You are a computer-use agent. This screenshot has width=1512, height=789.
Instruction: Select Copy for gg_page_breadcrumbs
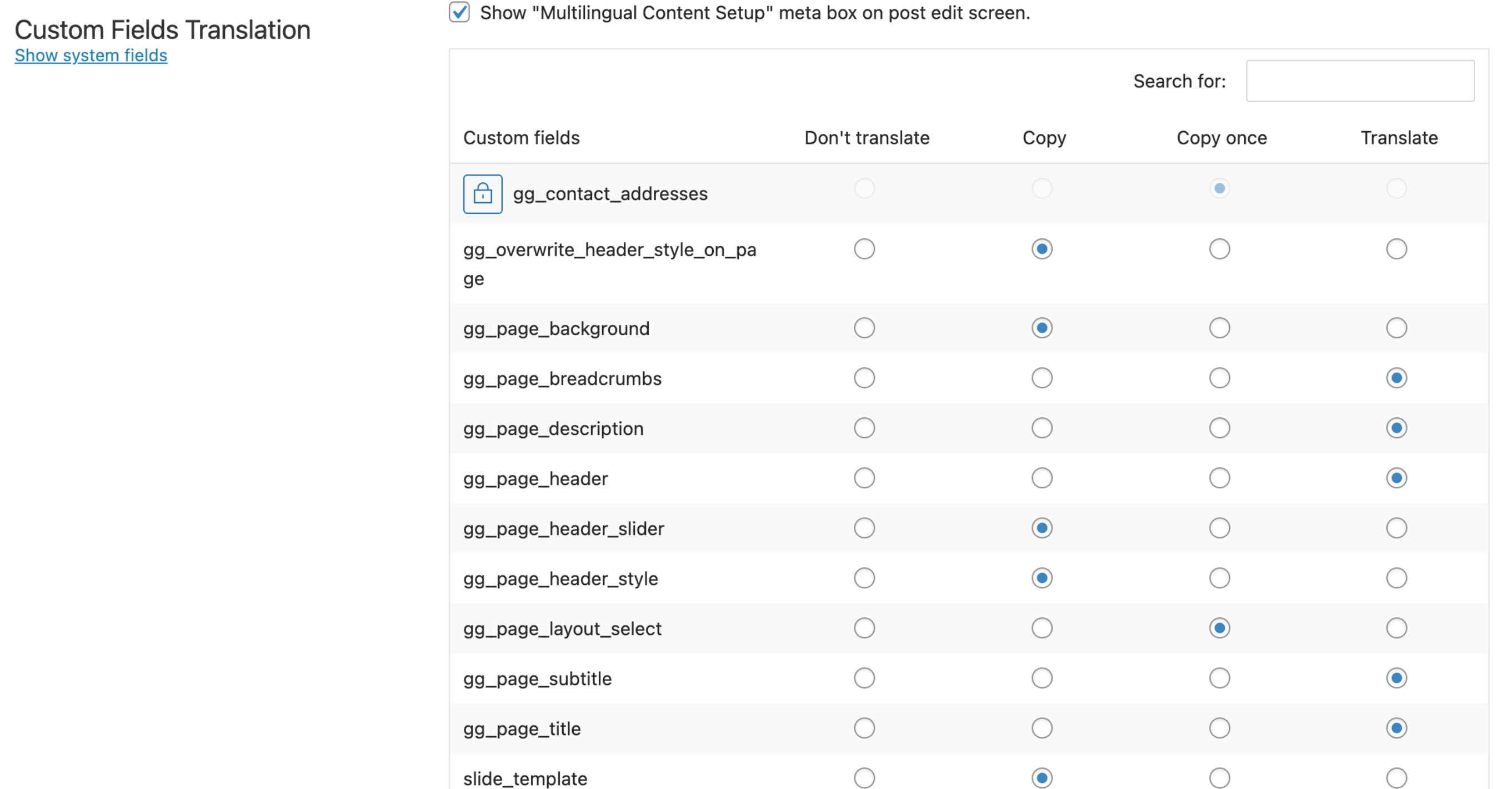[1042, 377]
